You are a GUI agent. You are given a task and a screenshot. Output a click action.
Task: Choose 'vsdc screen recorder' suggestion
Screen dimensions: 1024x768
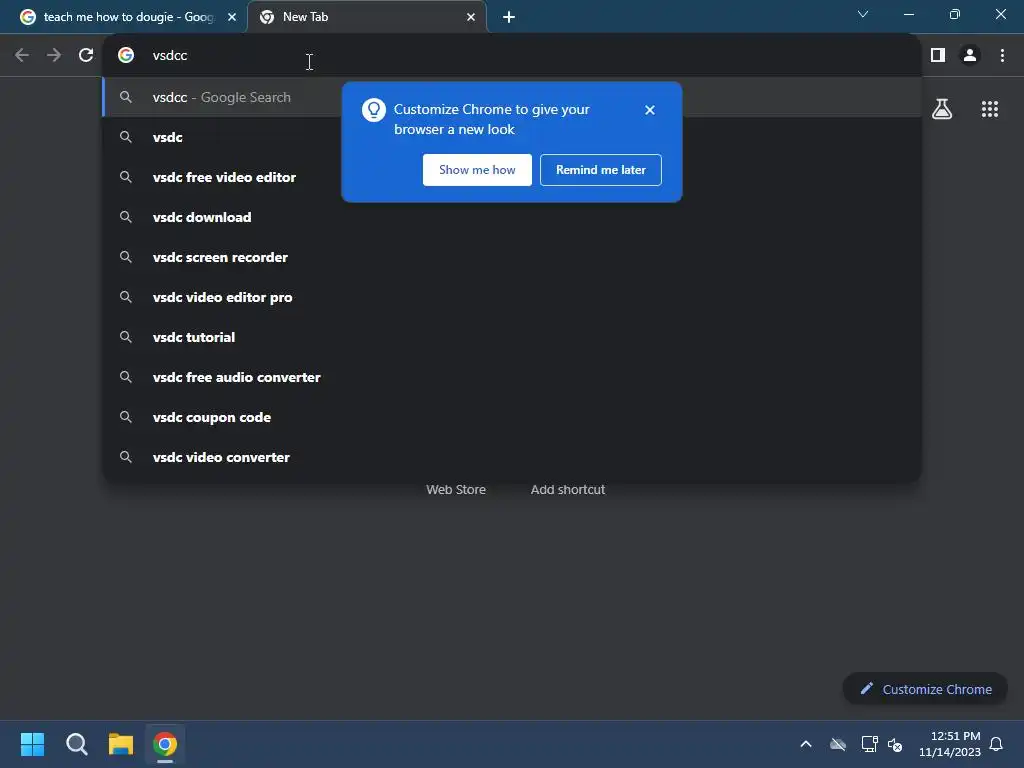pyautogui.click(x=512, y=257)
